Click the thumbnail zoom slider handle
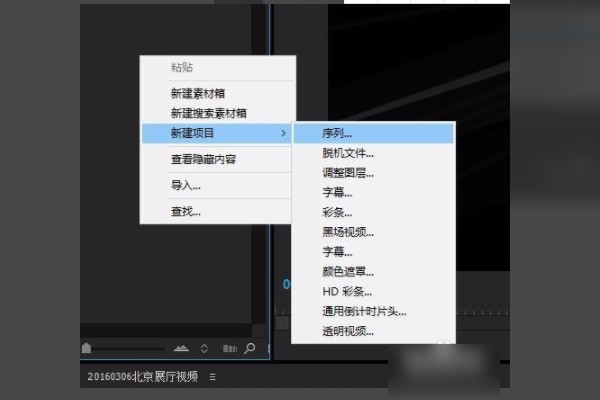 (x=87, y=348)
